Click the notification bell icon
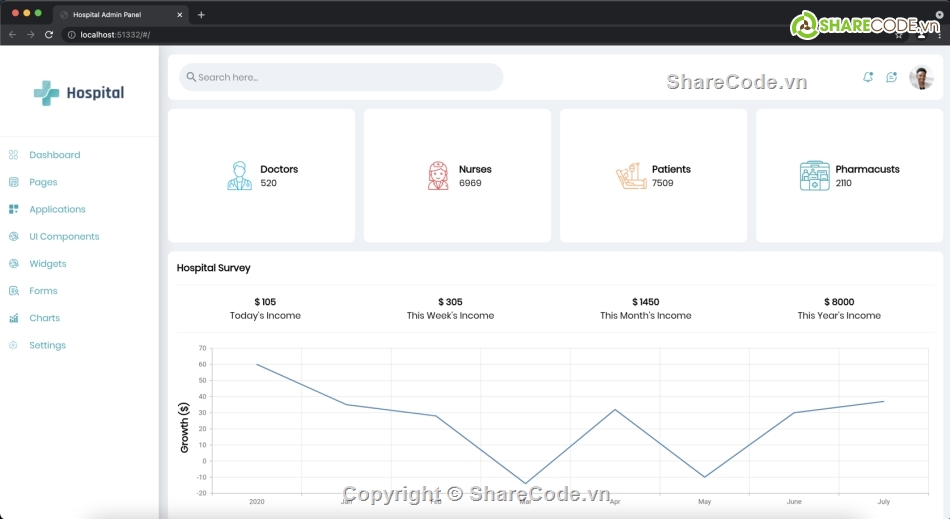The height and width of the screenshot is (519, 950). 867,77
